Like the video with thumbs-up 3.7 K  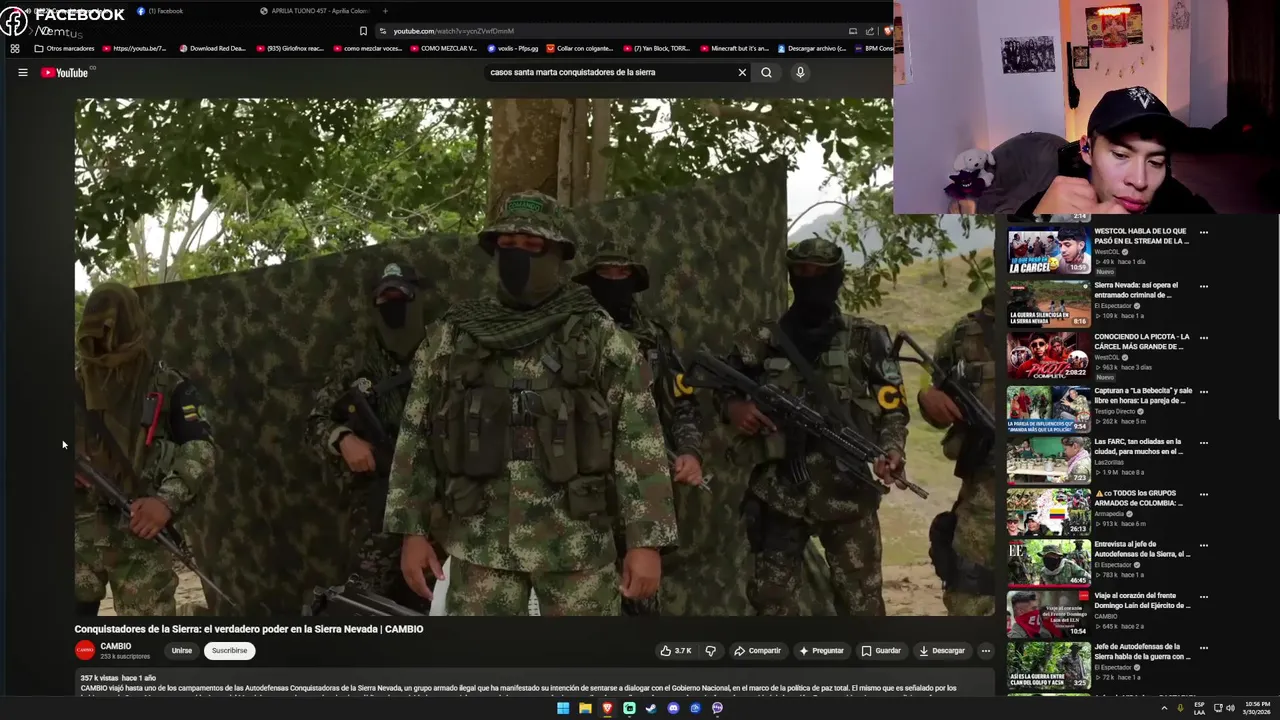point(675,651)
